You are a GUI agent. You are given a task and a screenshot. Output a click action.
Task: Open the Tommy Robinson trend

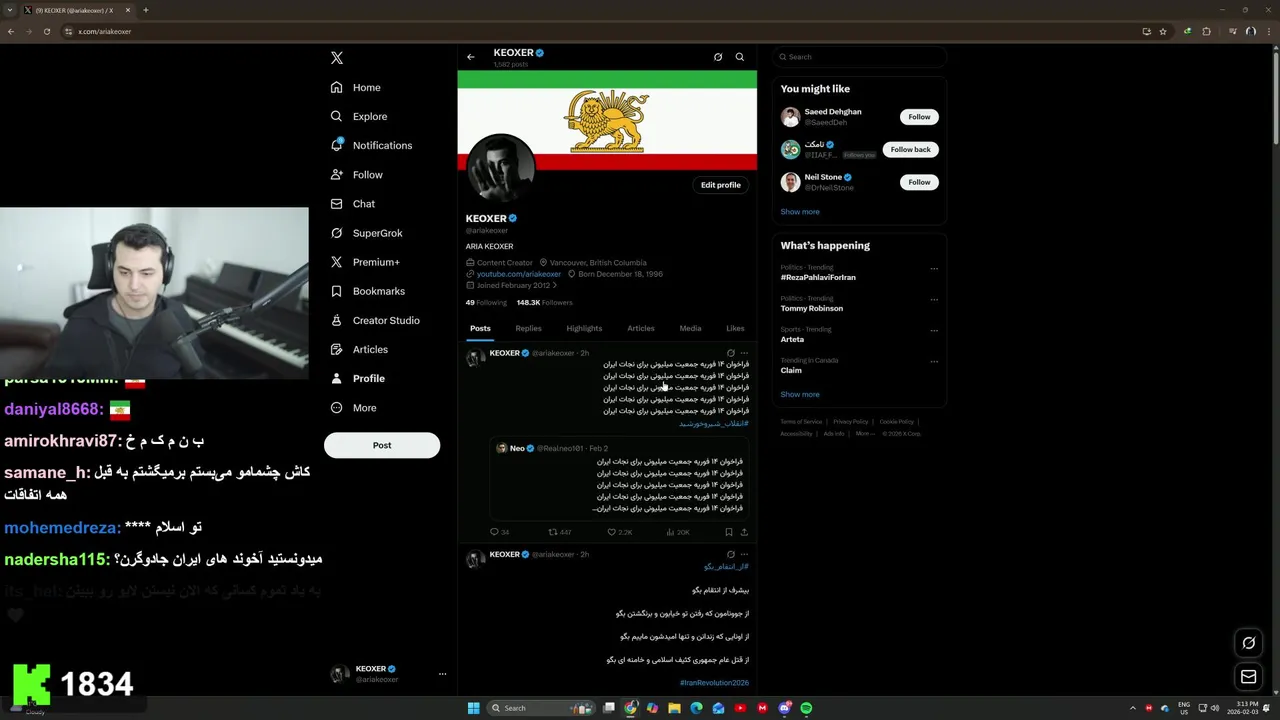point(812,308)
